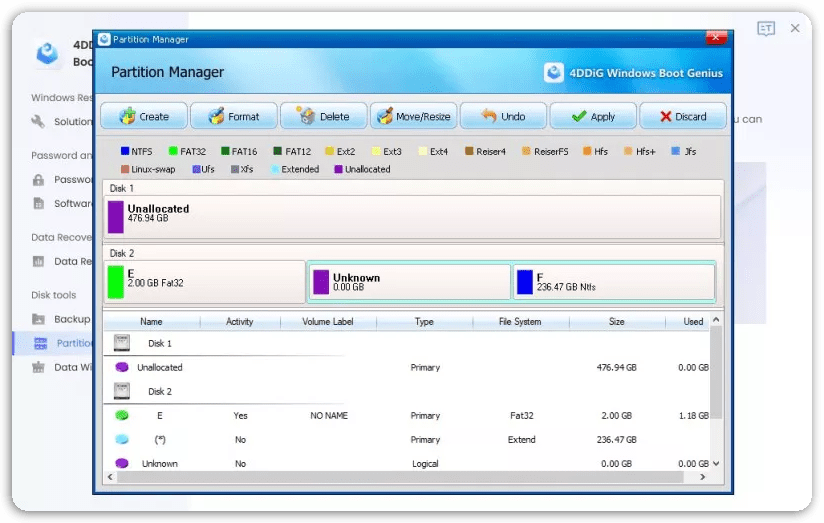Apply pending partition changes
Image resolution: width=824 pixels, height=523 pixels.
(593, 116)
